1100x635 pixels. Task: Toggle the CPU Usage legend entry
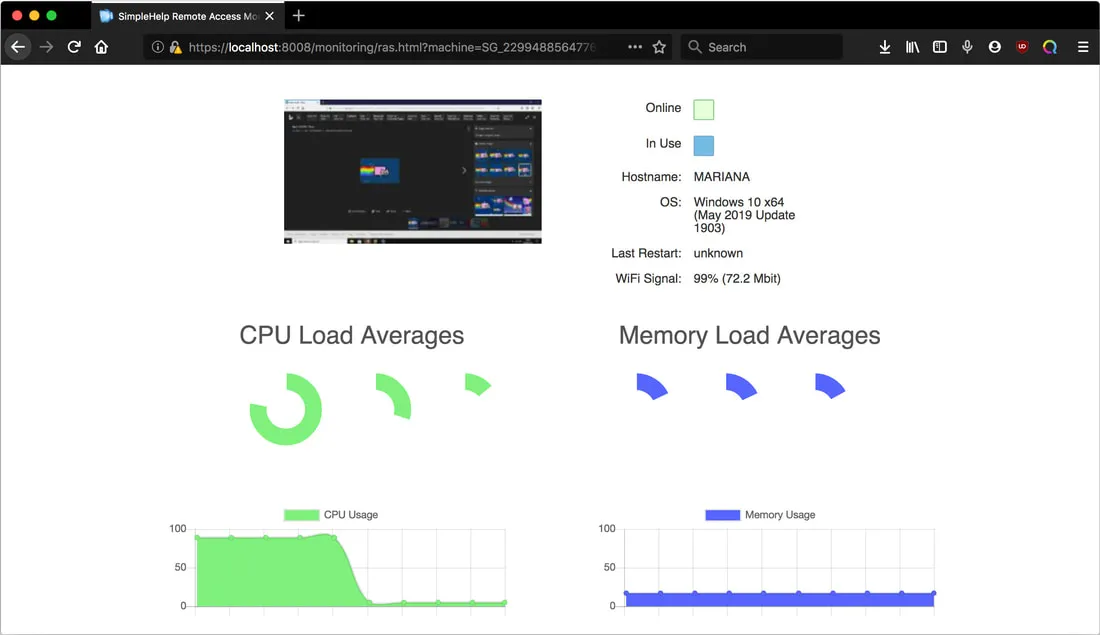331,514
